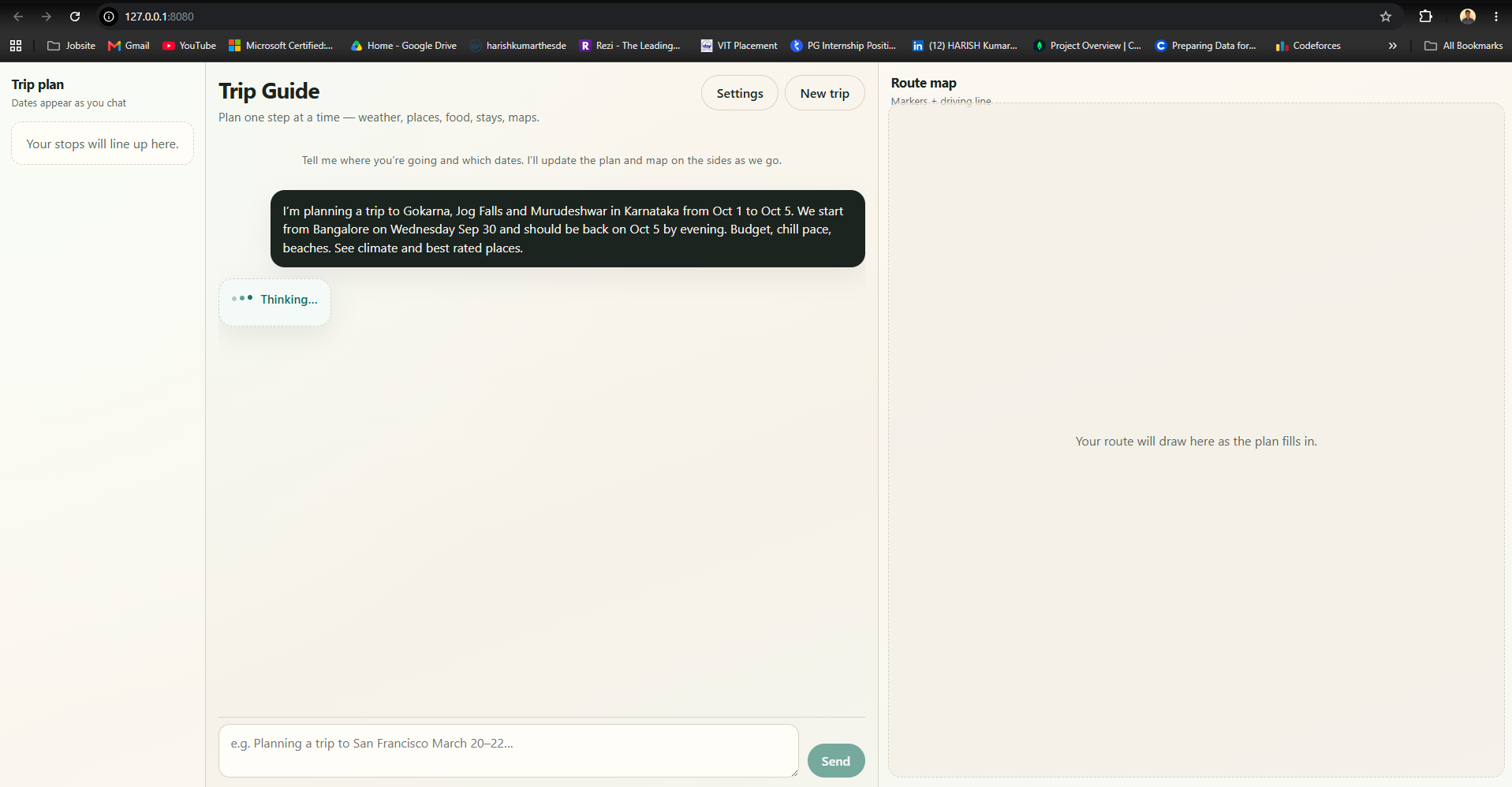Viewport: 1512px width, 787px height.
Task: Click 'Dates appear as you chat' subtitle
Action: pos(69,103)
